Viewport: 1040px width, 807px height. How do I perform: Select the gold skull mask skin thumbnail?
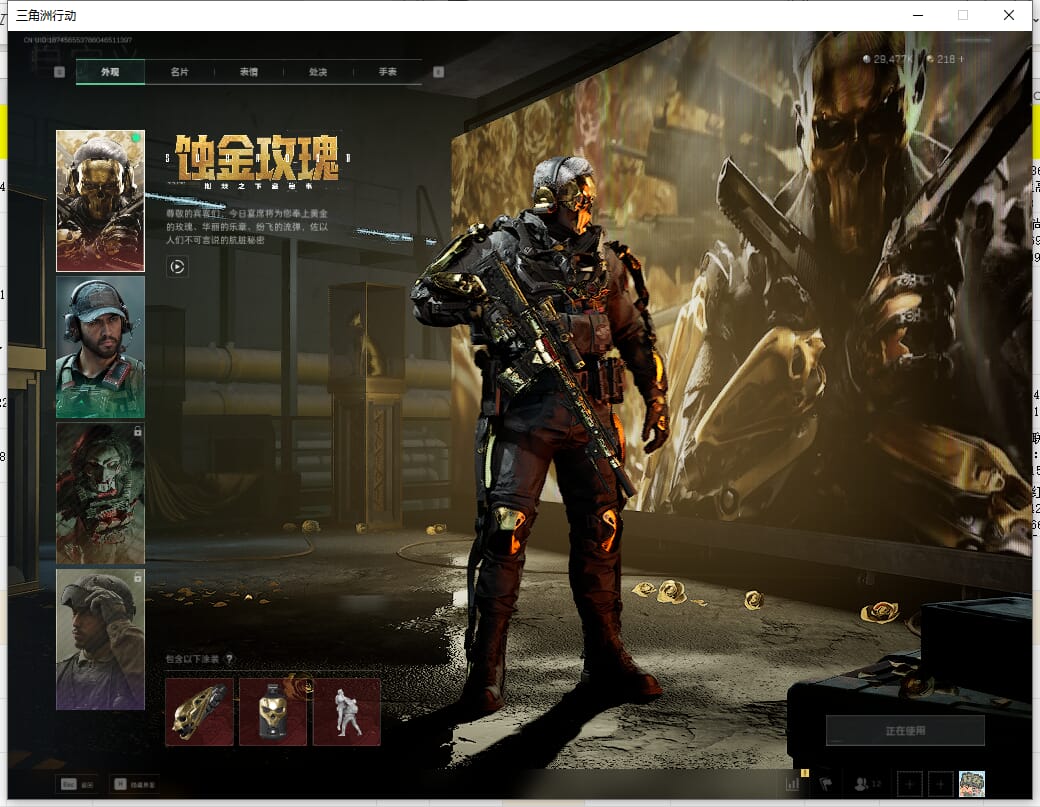coord(100,201)
